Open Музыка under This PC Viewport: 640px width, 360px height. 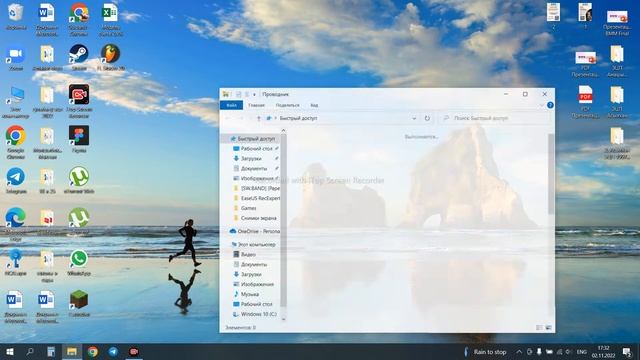pos(249,294)
